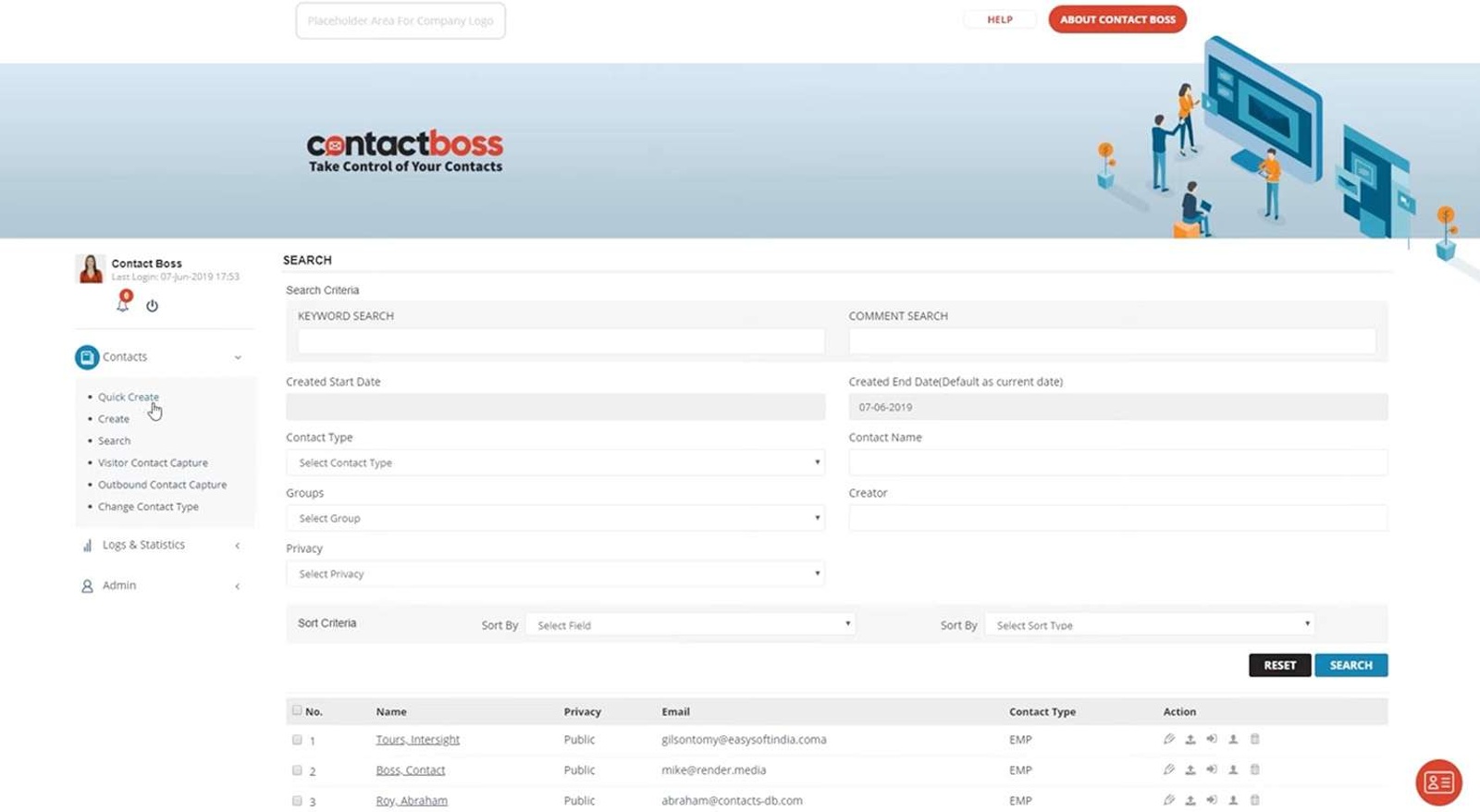The image size is (1480, 812).
Task: Expand the Admin section chevron
Action: [x=238, y=586]
